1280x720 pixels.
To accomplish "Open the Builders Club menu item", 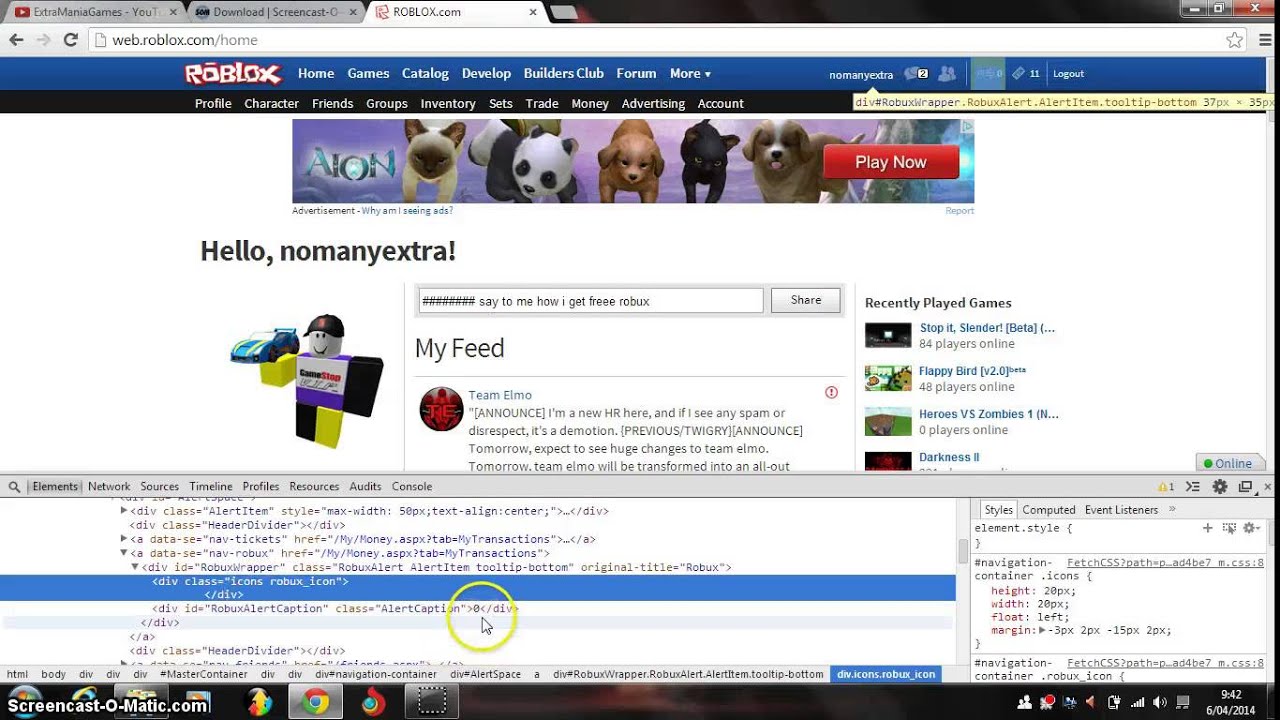I will pos(563,74).
